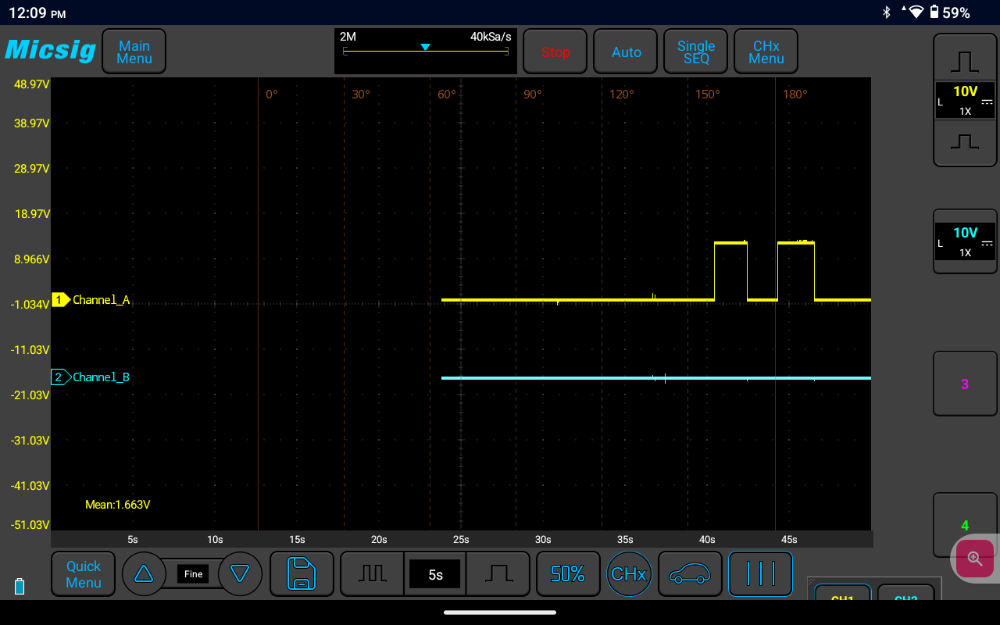The height and width of the screenshot is (625, 1000).
Task: Tap the Bluetooth status icon
Action: point(886,12)
